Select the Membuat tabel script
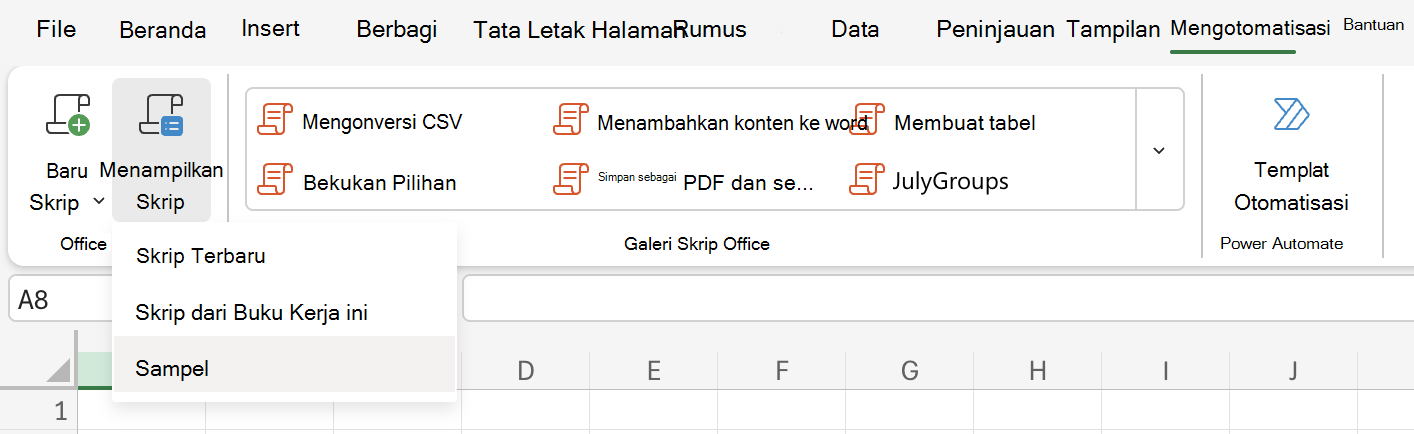The image size is (1414, 434). (x=943, y=123)
